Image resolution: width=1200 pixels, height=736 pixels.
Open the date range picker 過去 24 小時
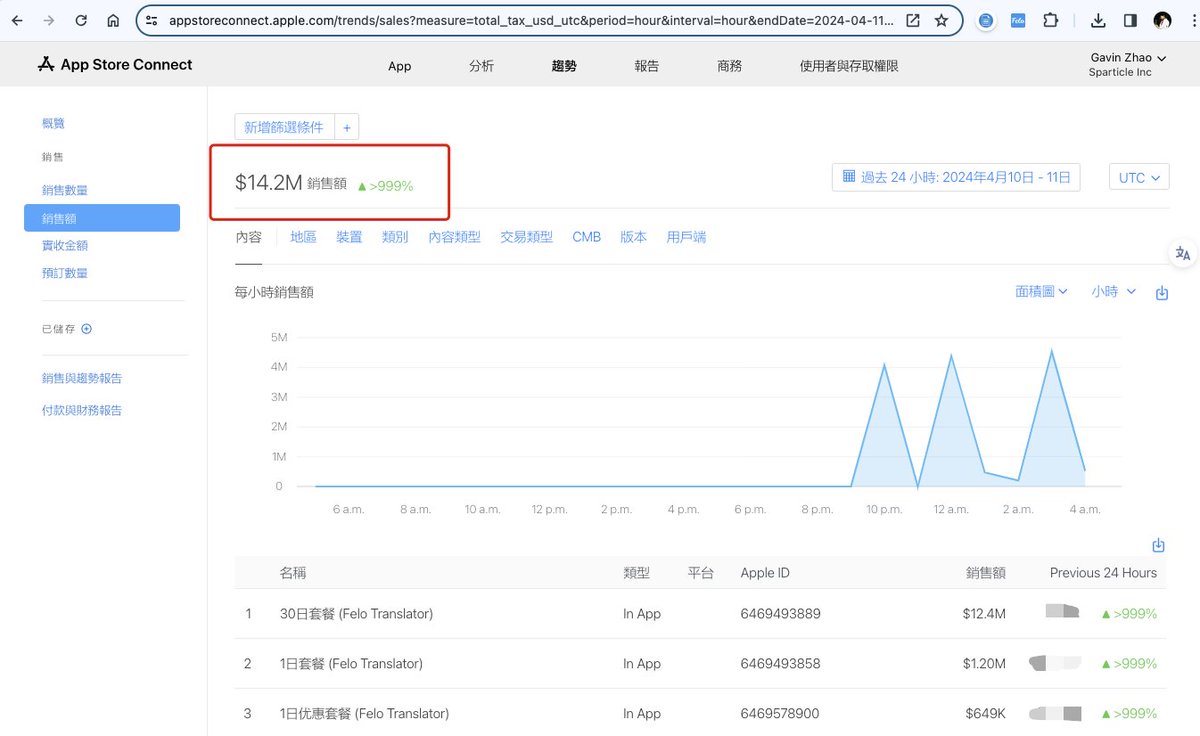click(956, 177)
